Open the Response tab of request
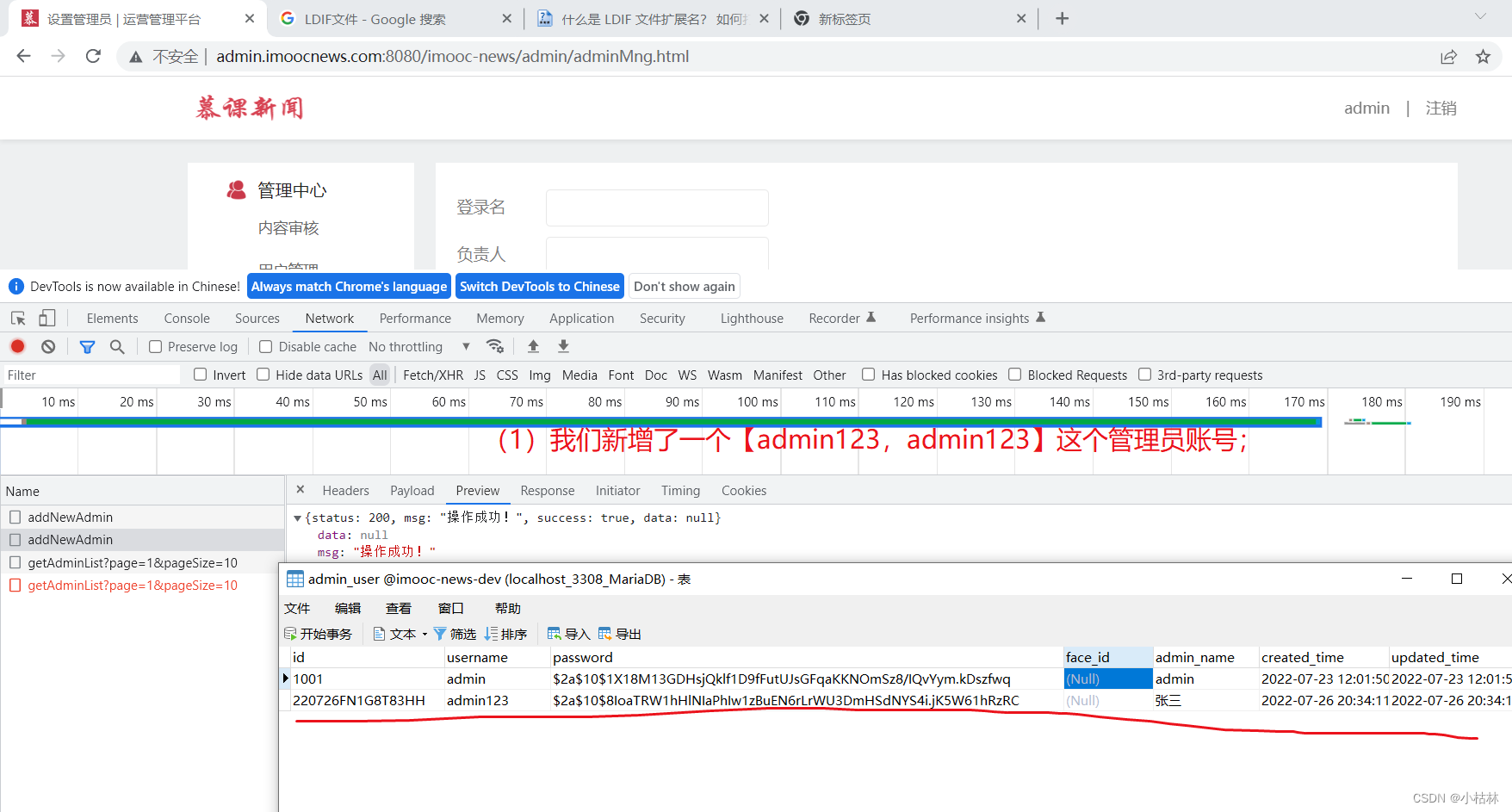The height and width of the screenshot is (812, 1512). [x=548, y=490]
